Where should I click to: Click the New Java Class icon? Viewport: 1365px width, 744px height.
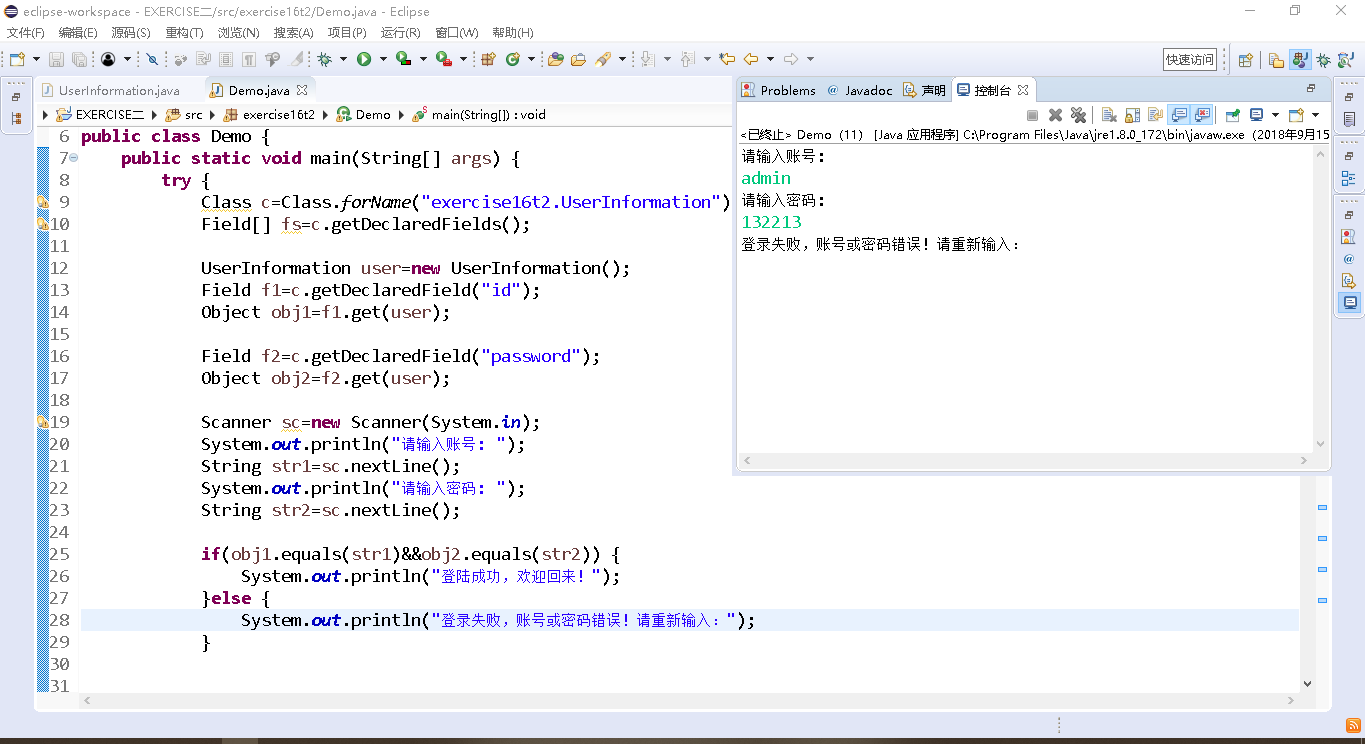pos(512,60)
